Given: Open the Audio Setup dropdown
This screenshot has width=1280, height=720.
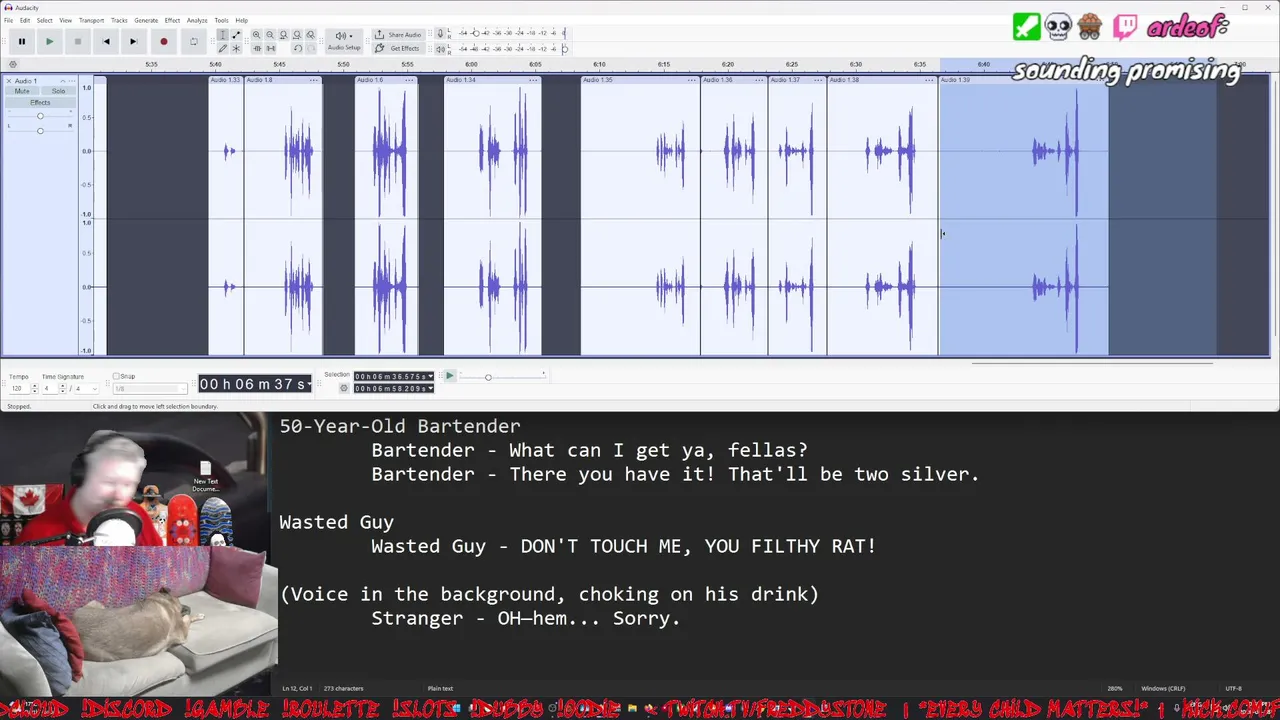Looking at the screenshot, I should coord(344,41).
